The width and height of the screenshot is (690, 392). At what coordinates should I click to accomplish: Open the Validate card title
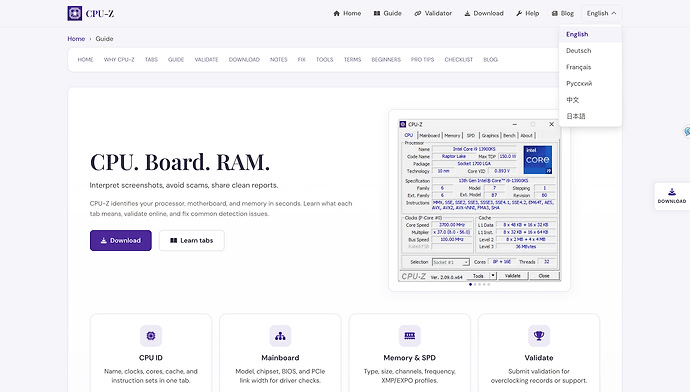[539, 358]
